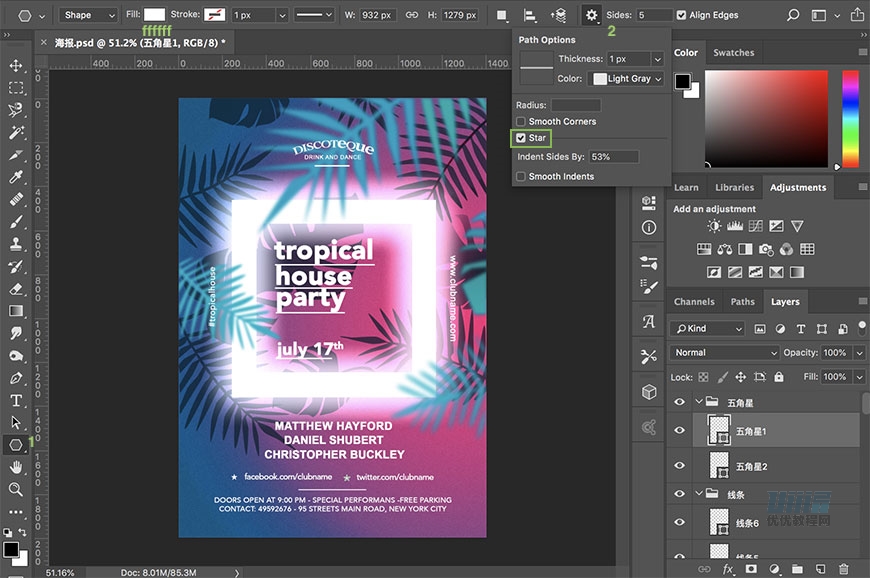Image resolution: width=870 pixels, height=578 pixels.
Task: Enable the Smooth Corners checkbox
Action: (x=521, y=121)
